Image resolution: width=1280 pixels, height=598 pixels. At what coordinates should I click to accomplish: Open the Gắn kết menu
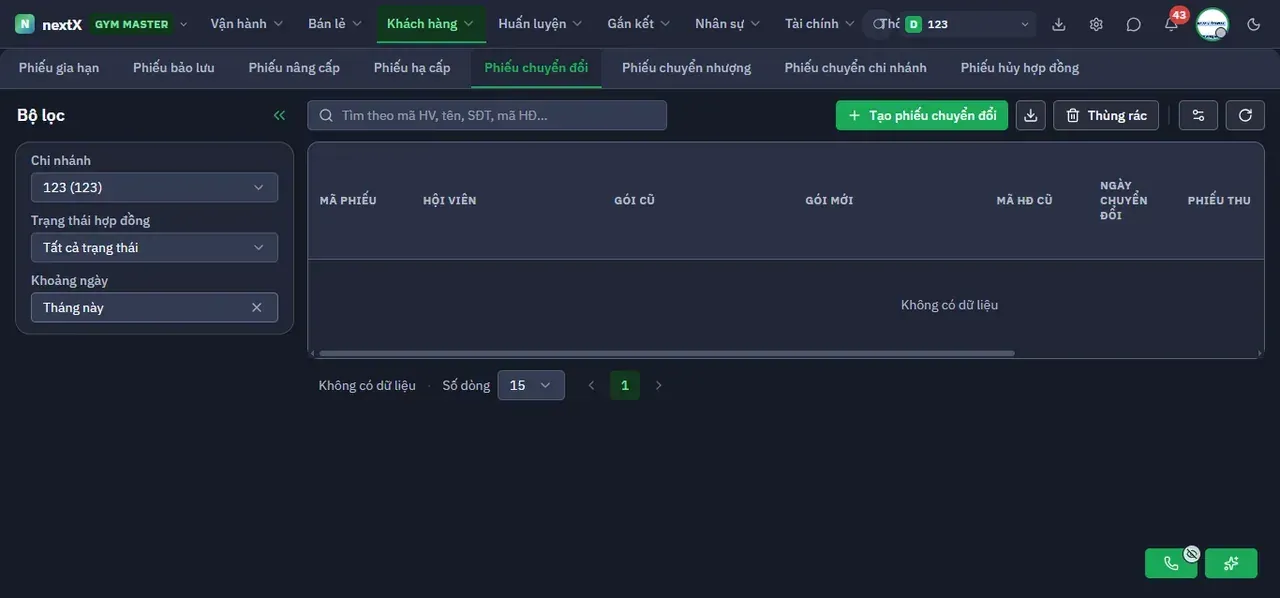tap(639, 24)
